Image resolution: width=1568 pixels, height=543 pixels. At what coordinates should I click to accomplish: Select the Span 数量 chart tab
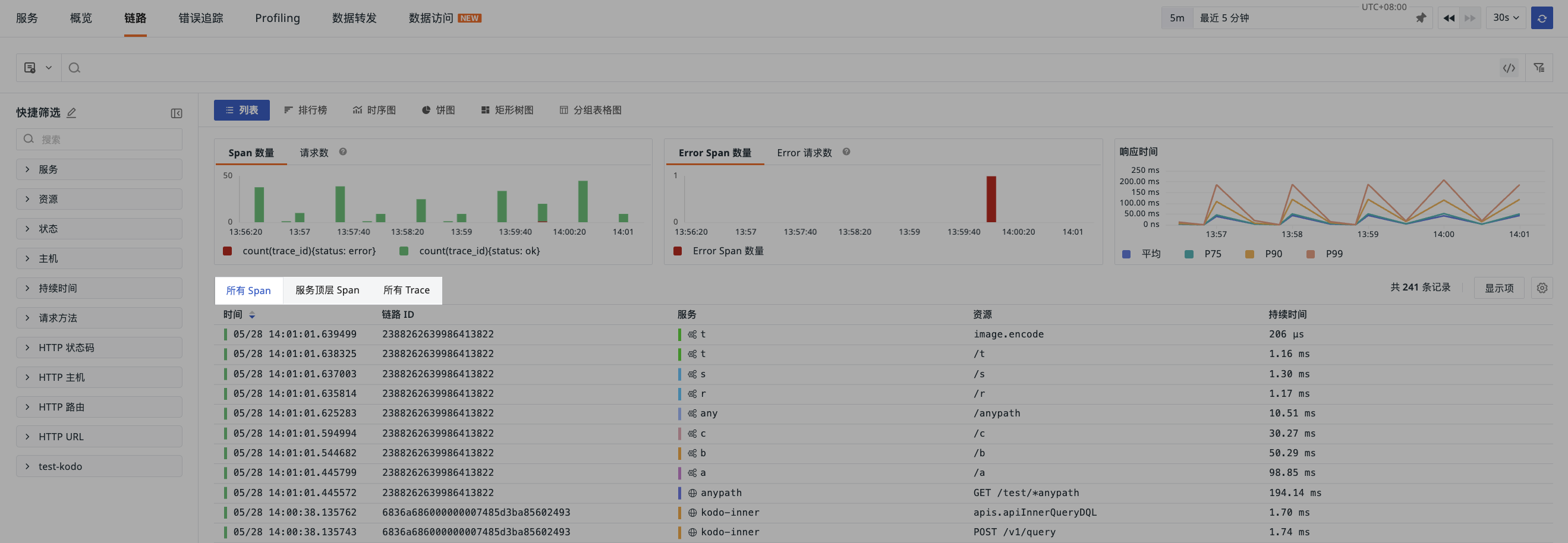tap(251, 153)
